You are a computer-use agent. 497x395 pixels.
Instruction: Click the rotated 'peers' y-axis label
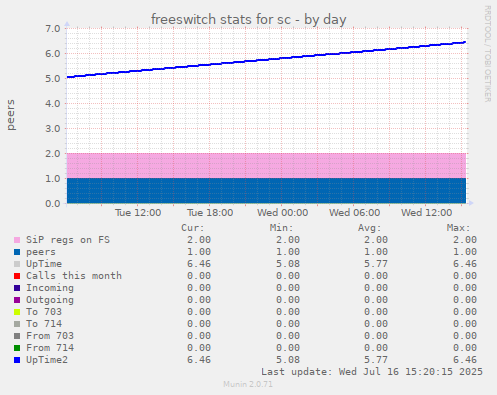coord(11,115)
